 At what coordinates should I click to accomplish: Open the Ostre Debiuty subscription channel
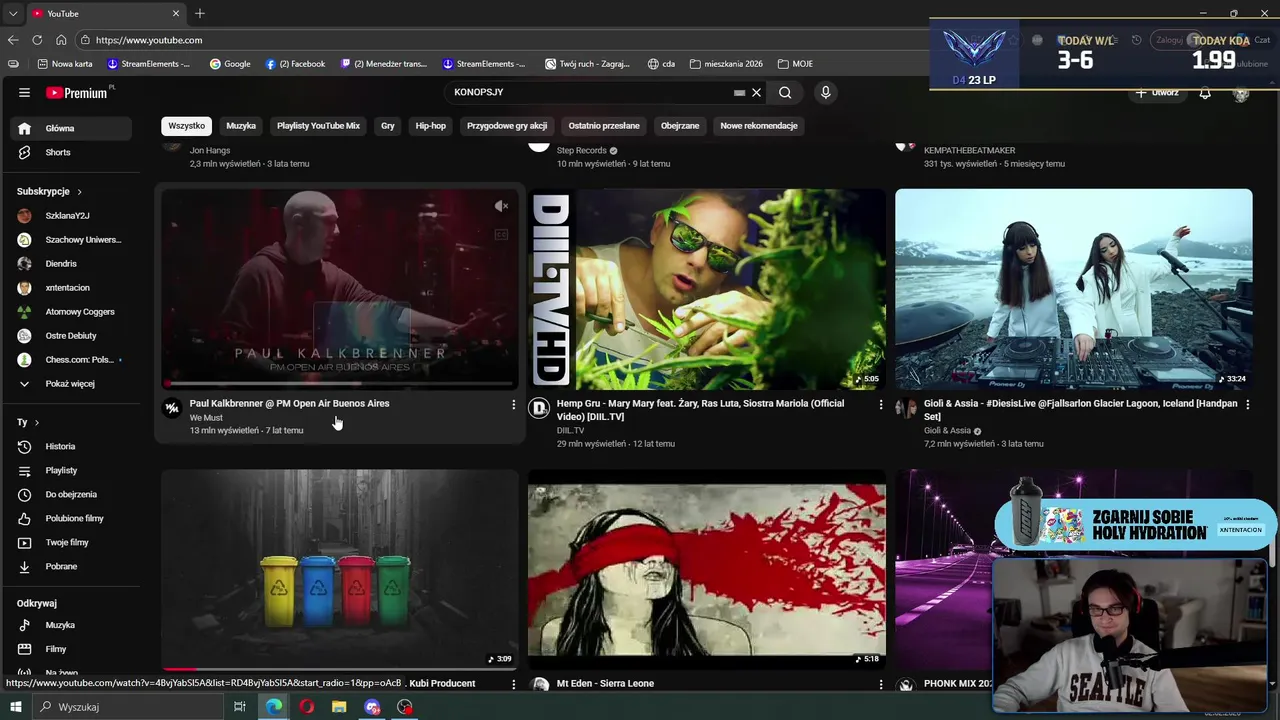pyautogui.click(x=71, y=335)
